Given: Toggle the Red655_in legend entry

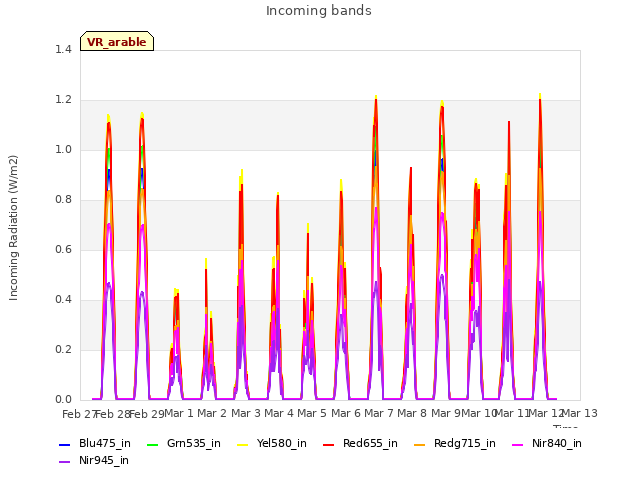Looking at the screenshot, I should coord(360,443).
